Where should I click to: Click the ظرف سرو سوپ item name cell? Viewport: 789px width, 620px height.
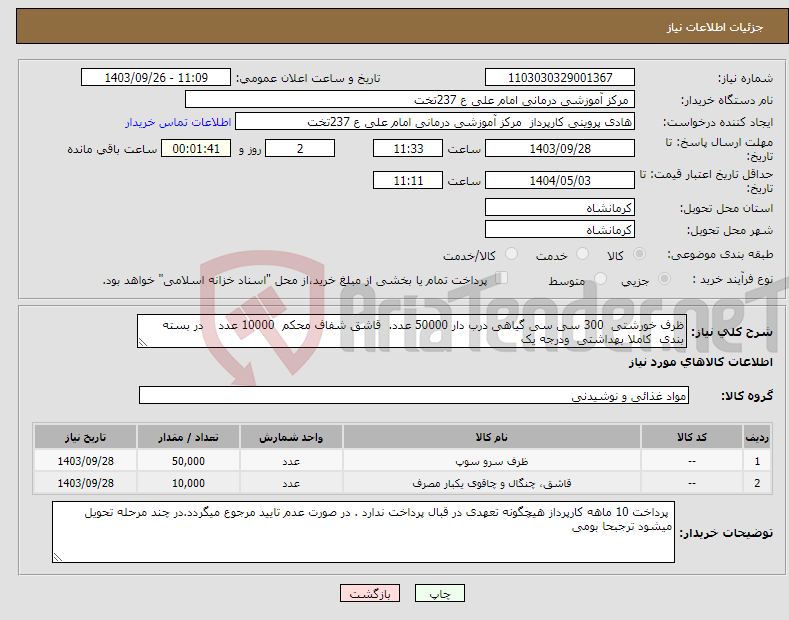click(492, 461)
